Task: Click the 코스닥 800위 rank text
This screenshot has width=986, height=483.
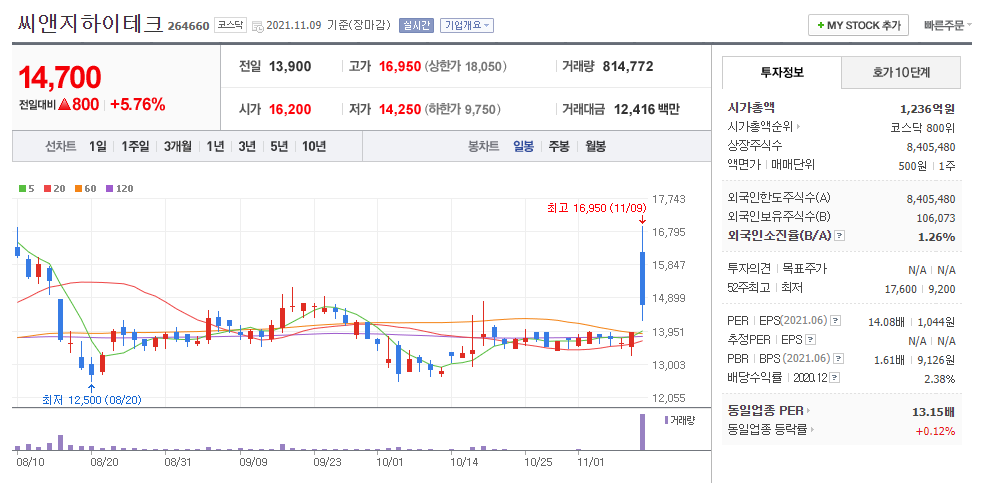Action: coord(922,128)
